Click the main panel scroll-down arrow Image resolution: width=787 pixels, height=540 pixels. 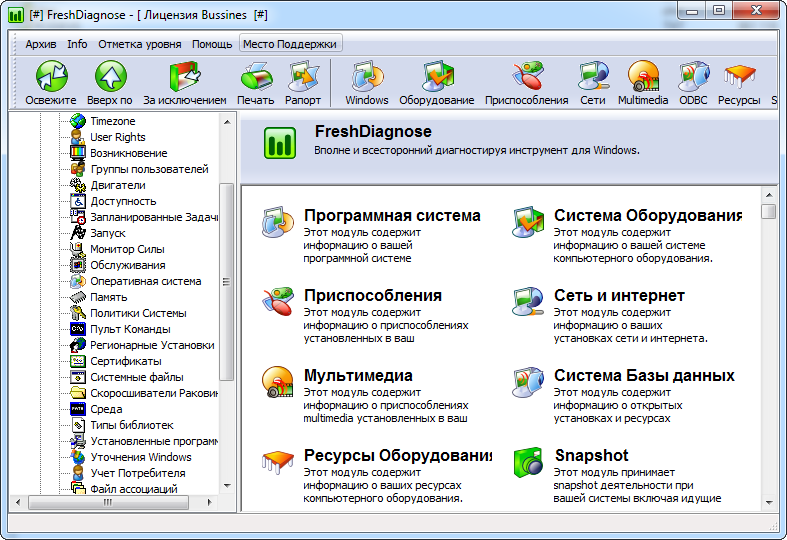769,502
